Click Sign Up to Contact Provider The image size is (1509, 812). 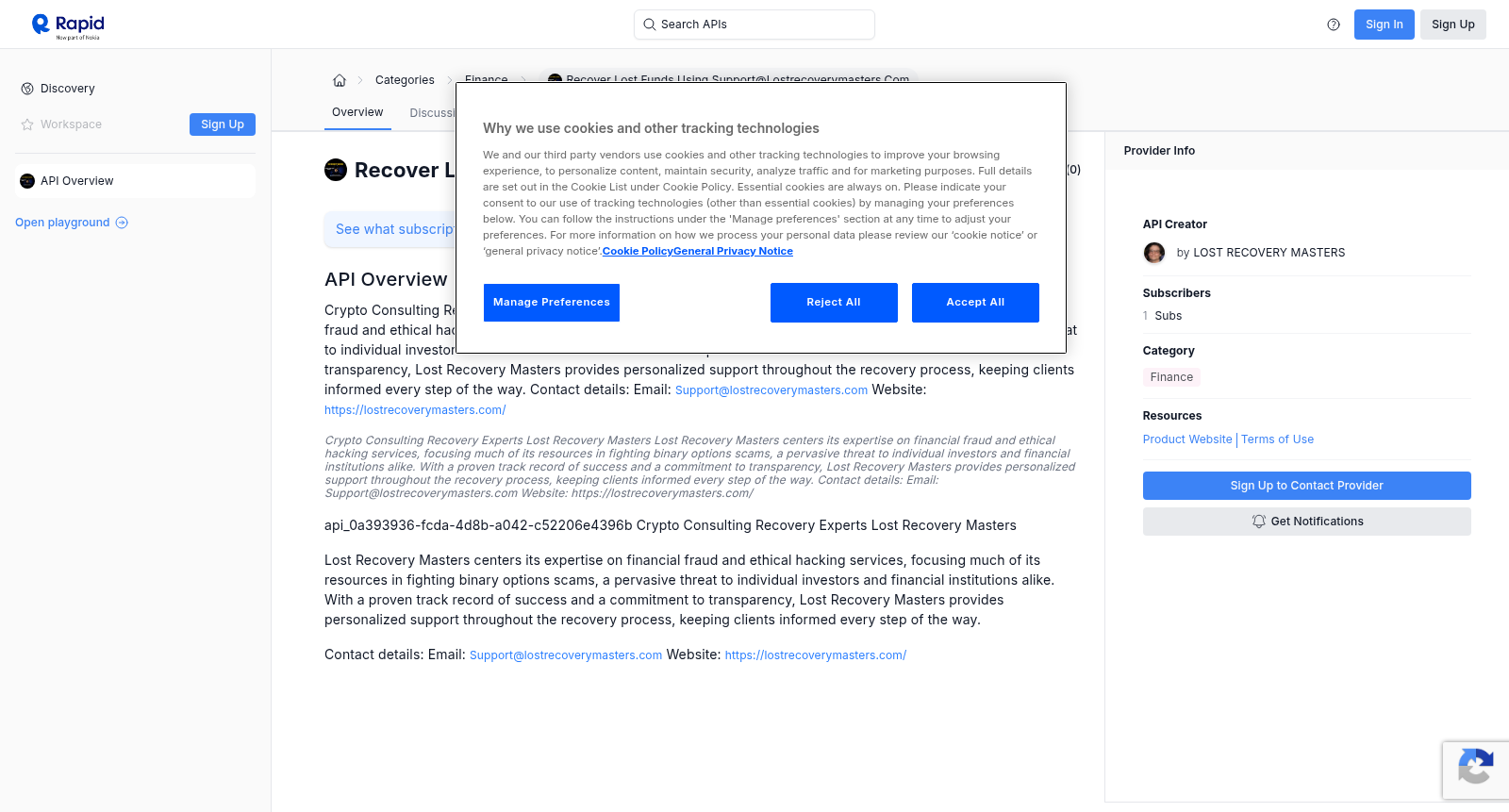click(x=1307, y=486)
